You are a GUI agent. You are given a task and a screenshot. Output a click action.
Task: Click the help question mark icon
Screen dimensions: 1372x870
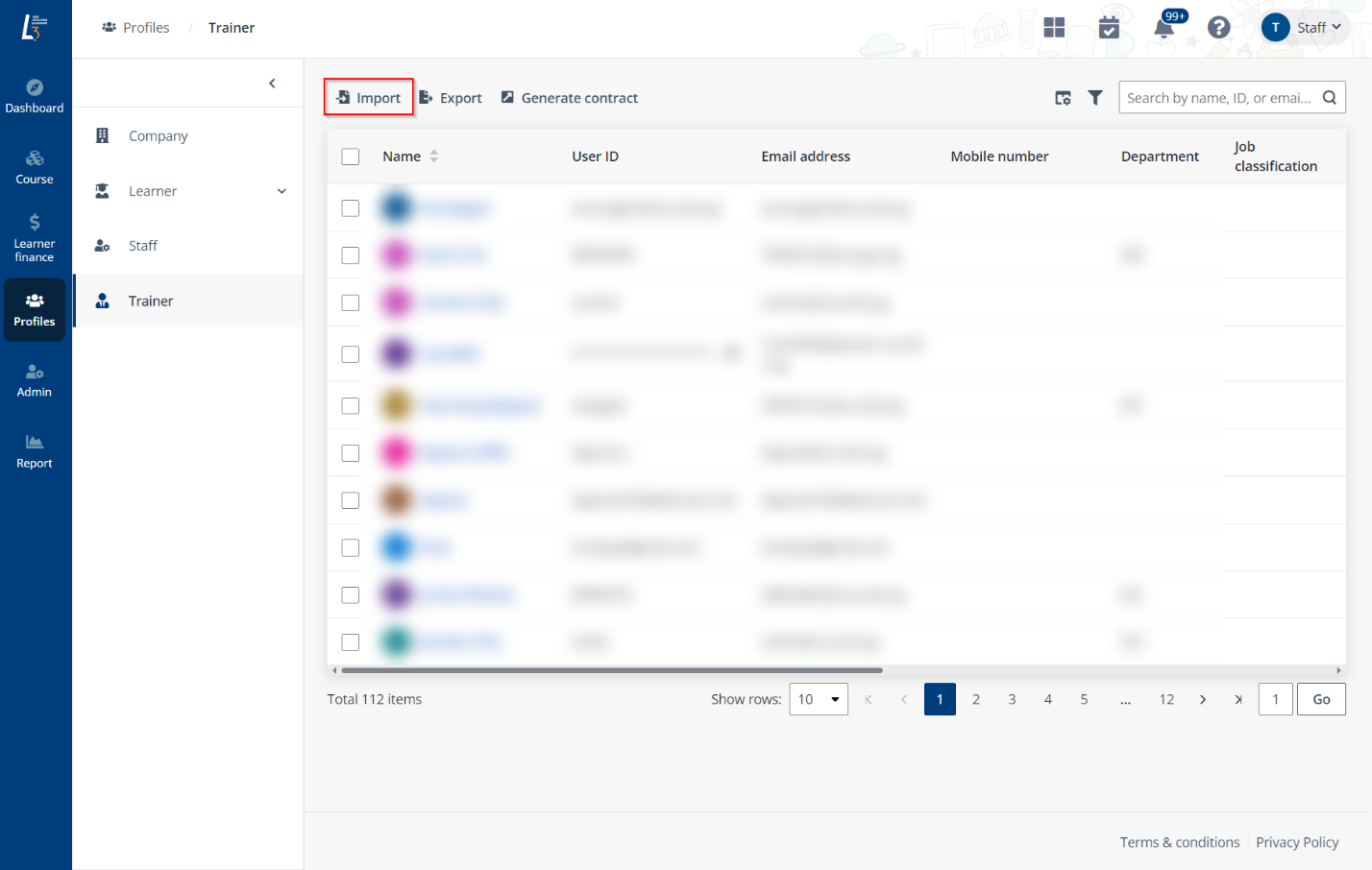coord(1218,28)
